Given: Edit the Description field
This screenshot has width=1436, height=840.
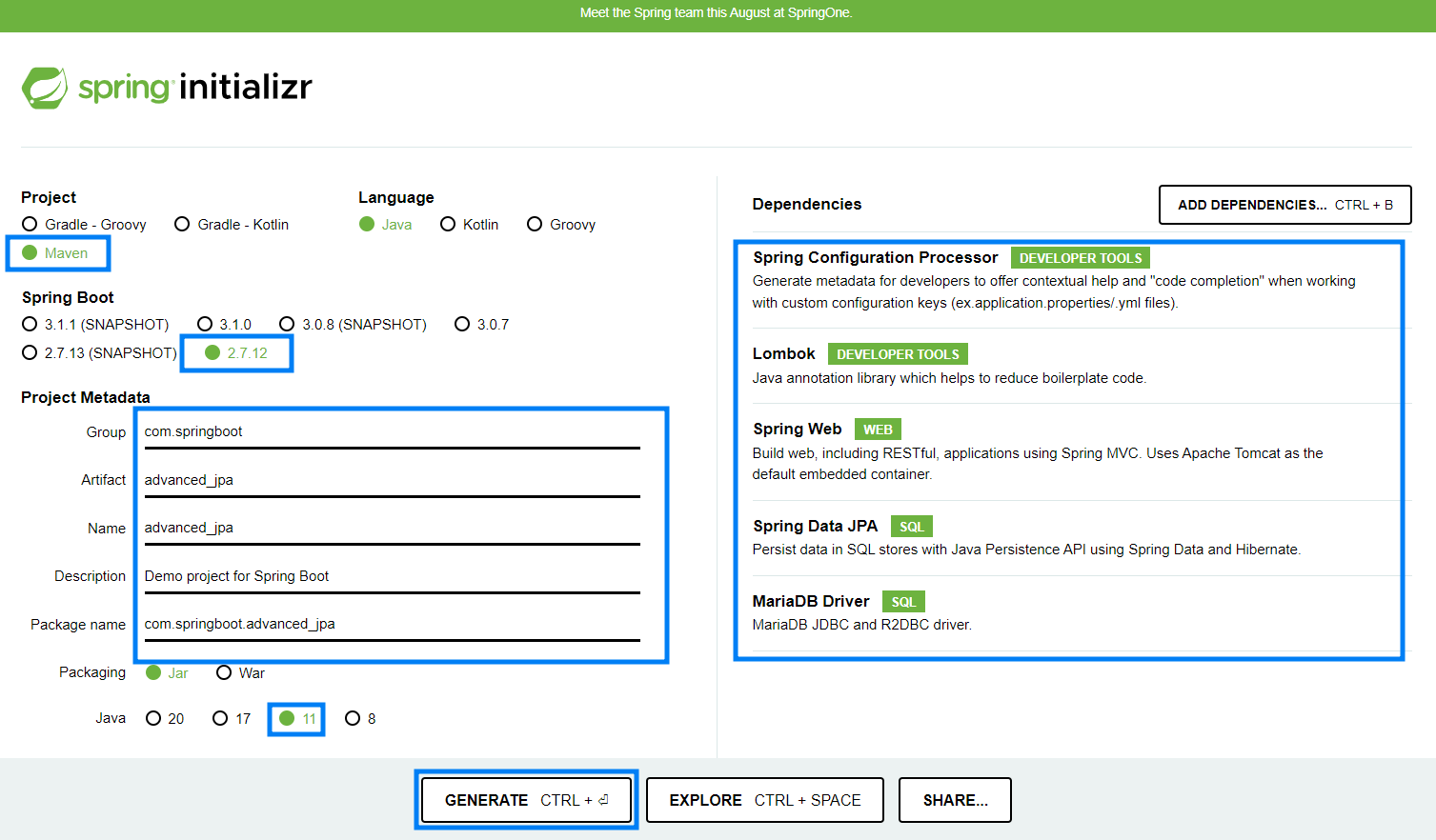Looking at the screenshot, I should [392, 576].
